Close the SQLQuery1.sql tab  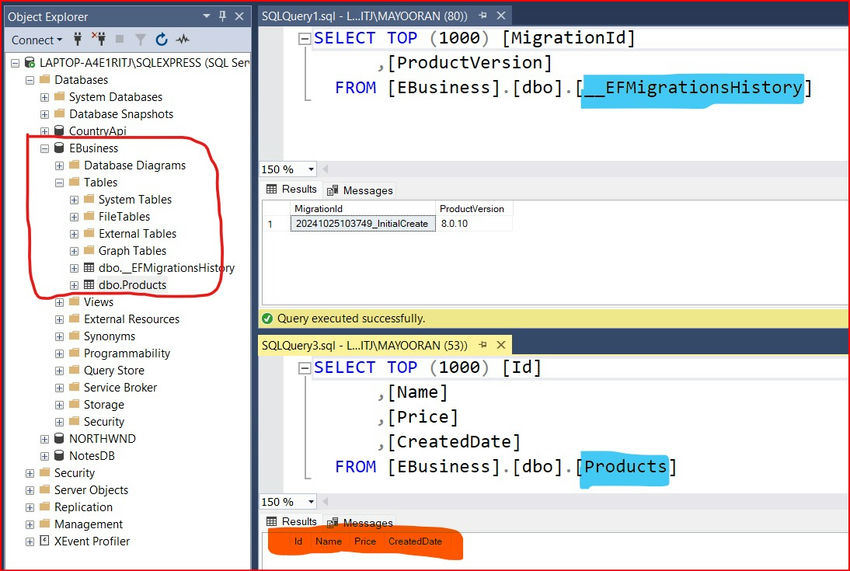(x=500, y=17)
